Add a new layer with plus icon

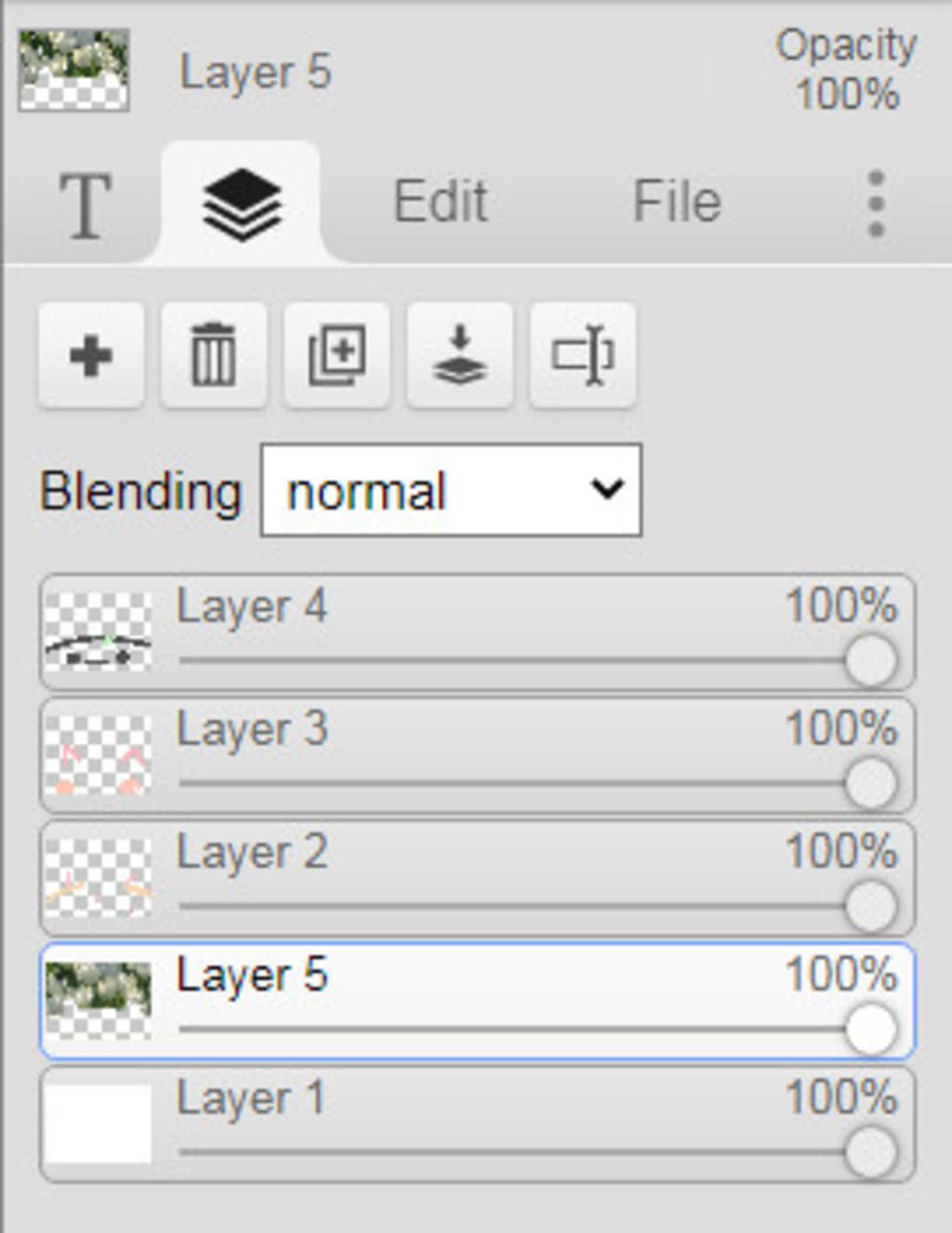pos(90,355)
